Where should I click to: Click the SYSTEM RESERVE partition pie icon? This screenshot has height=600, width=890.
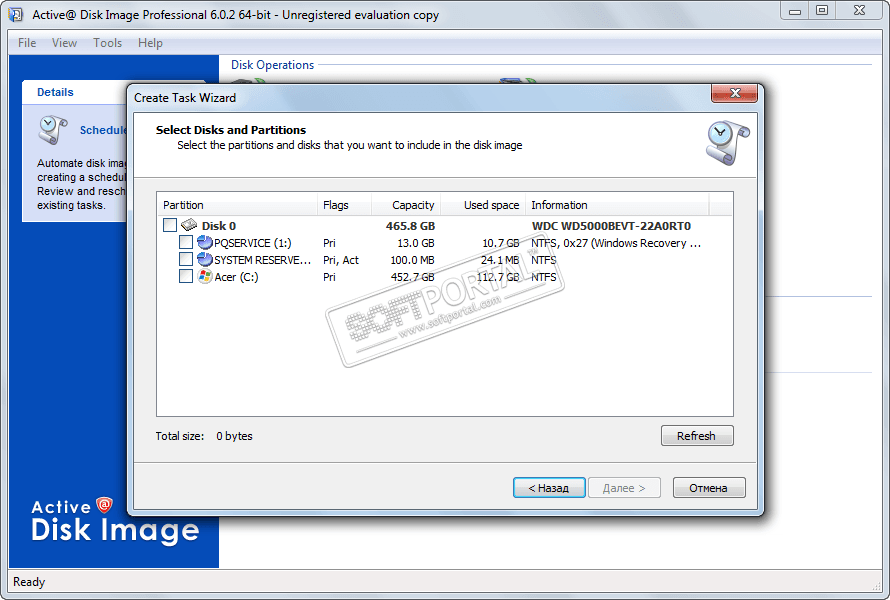point(204,259)
